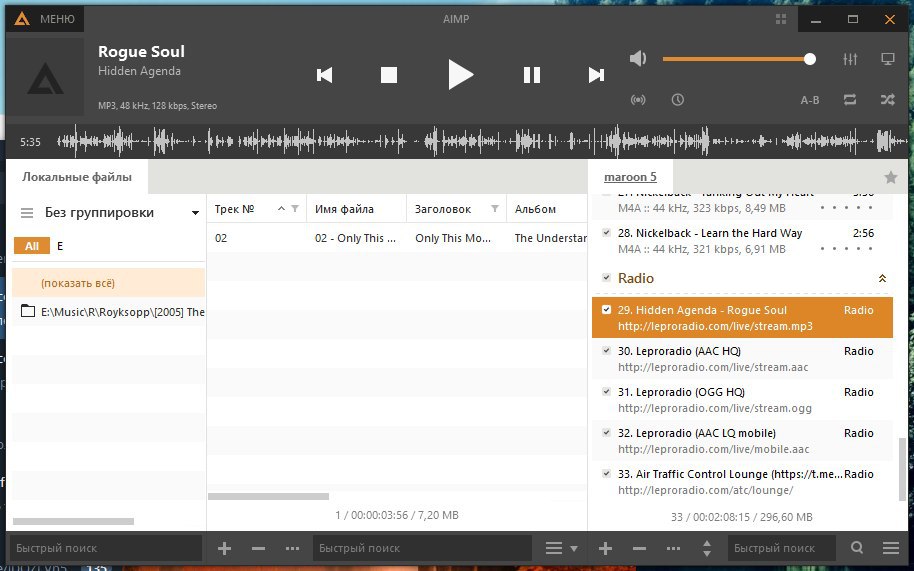Pause the current track

tap(532, 75)
